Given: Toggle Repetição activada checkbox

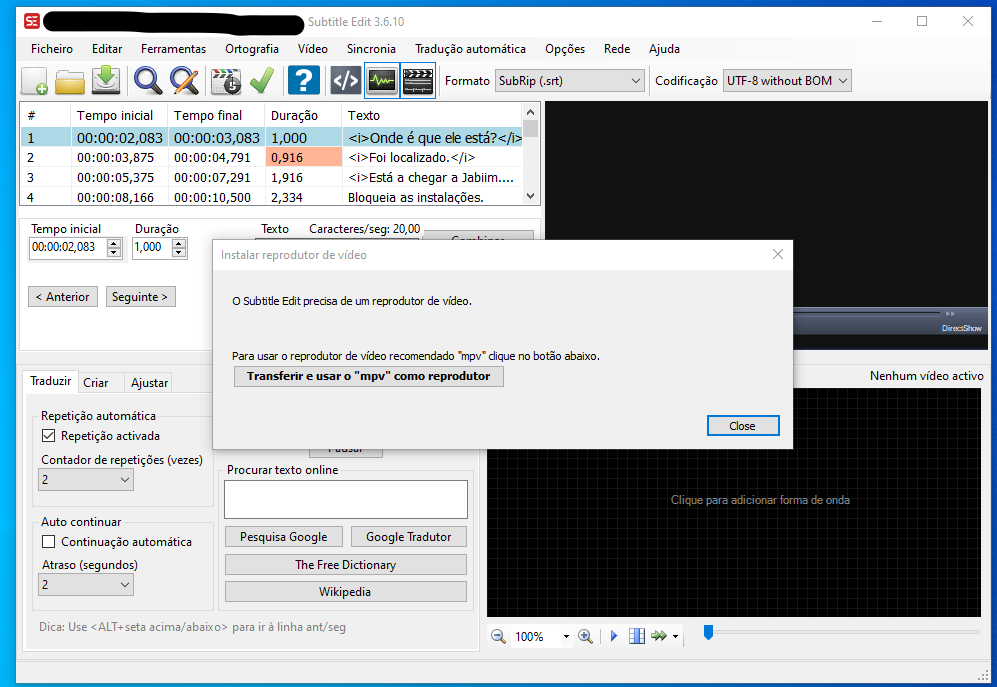Looking at the screenshot, I should pos(48,436).
